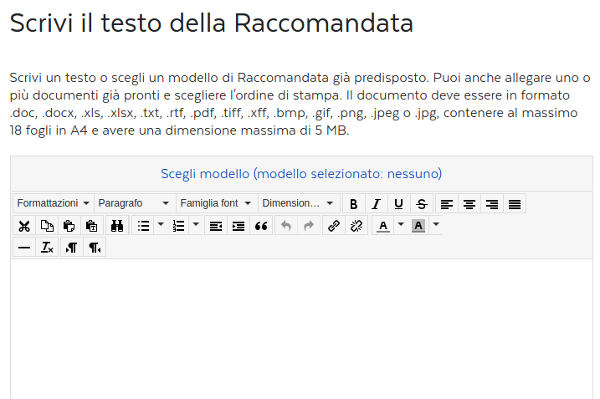600x399 pixels.
Task: Paste as plain text
Action: click(x=91, y=226)
